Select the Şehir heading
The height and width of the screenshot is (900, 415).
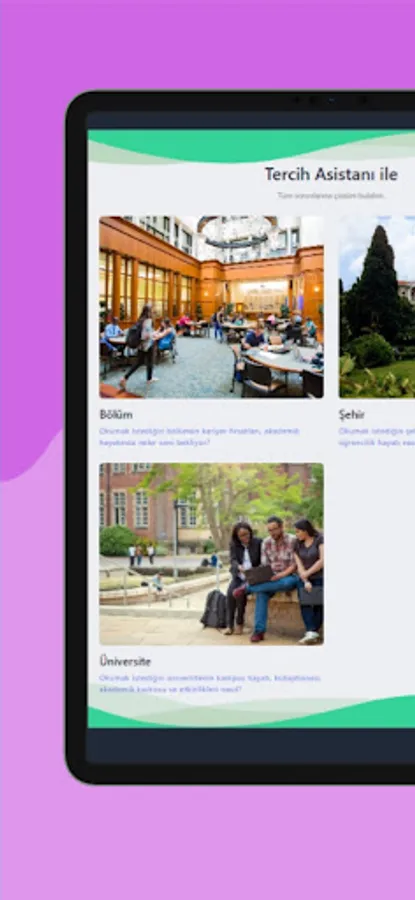pos(351,414)
